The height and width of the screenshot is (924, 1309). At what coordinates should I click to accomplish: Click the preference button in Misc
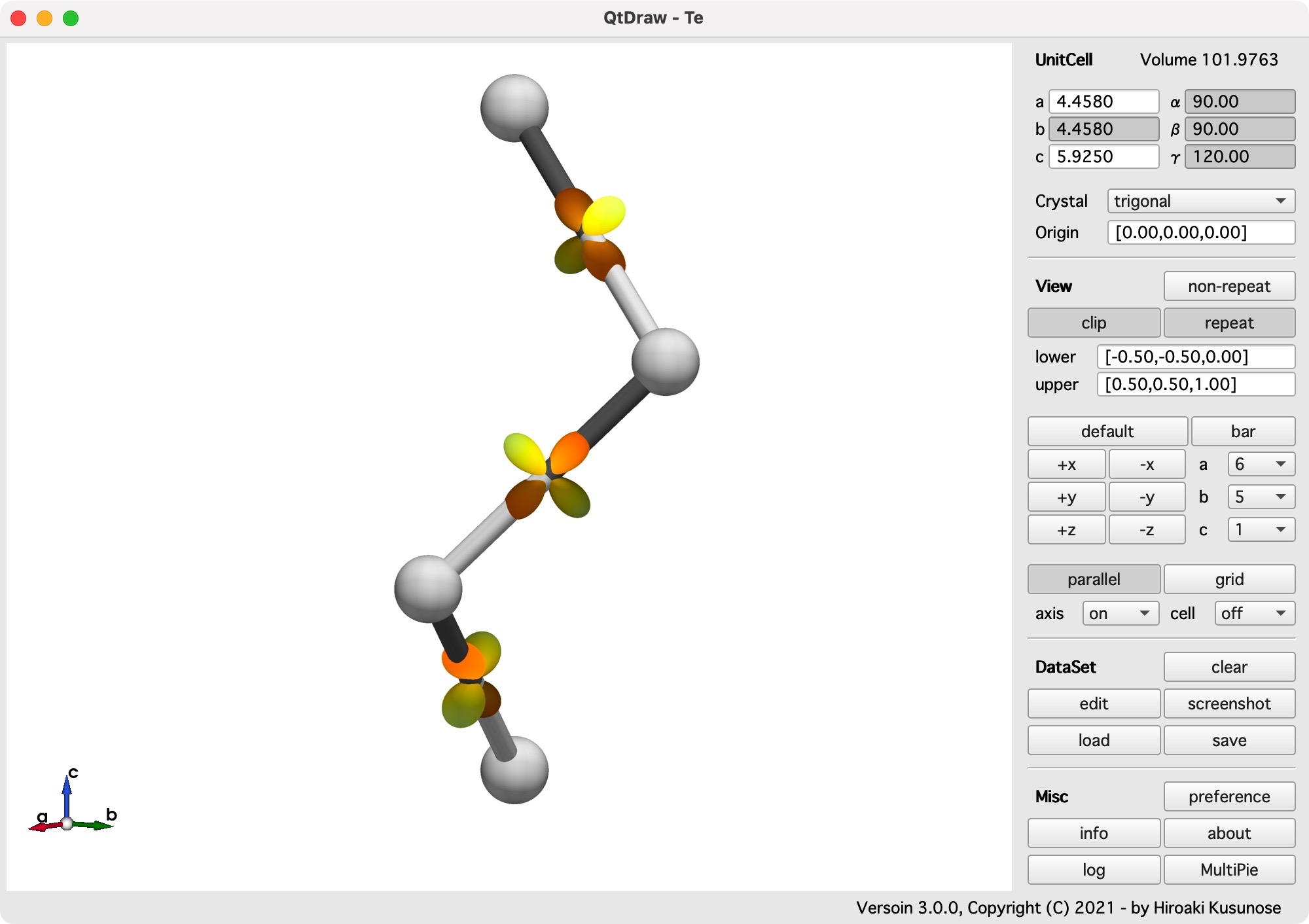[1228, 796]
